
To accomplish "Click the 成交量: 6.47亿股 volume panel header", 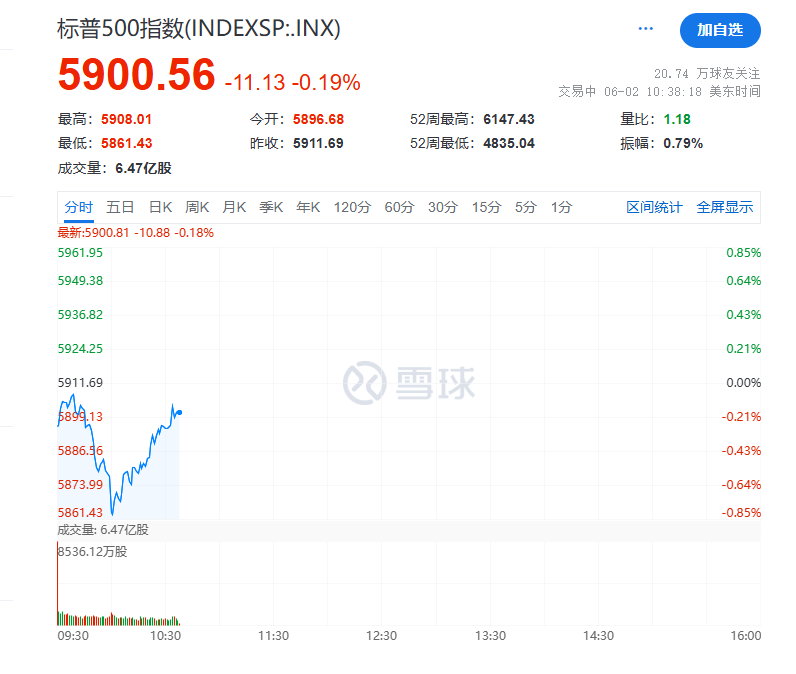I will click(x=103, y=530).
